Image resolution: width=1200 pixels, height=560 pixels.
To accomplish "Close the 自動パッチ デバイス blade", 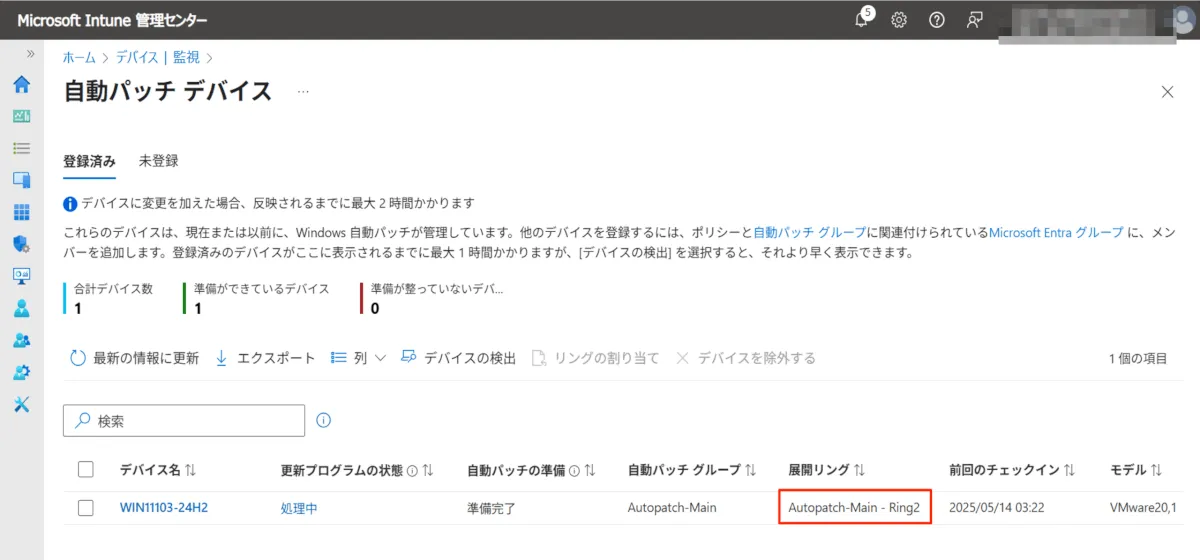I will coord(1167,92).
